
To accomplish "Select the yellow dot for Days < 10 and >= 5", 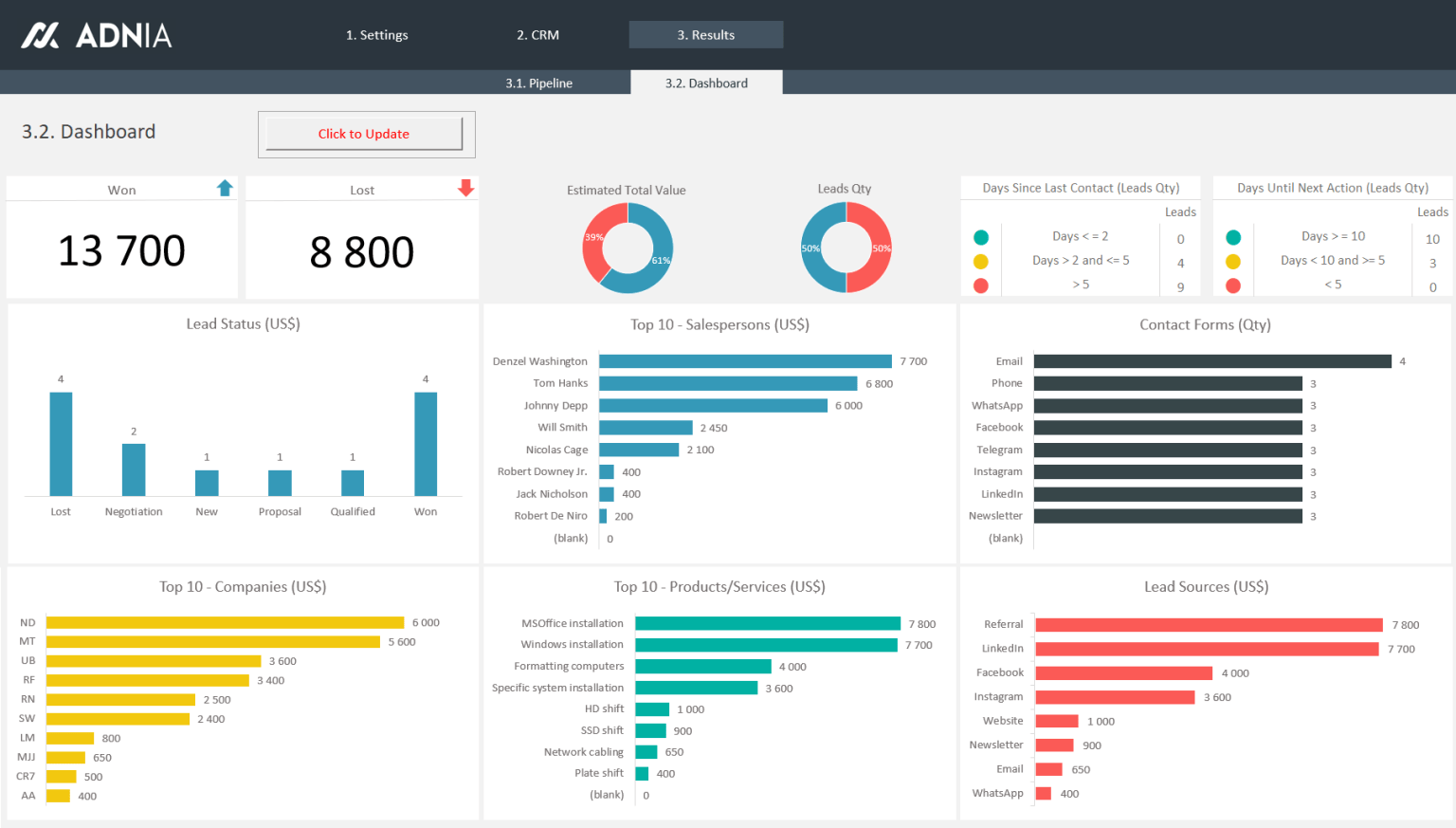I will coord(1233,262).
